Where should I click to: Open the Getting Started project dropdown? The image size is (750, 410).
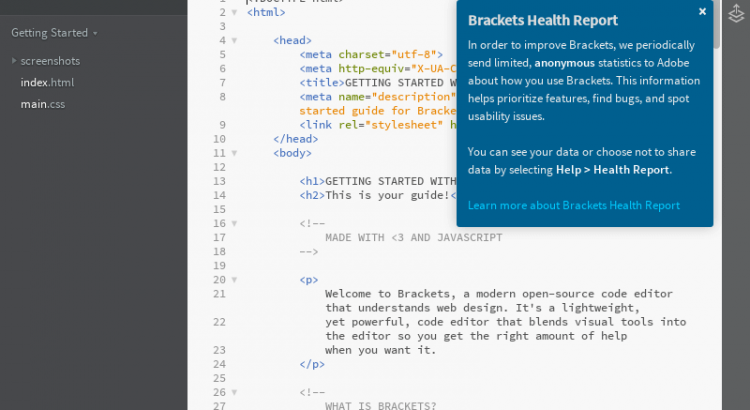coord(55,32)
